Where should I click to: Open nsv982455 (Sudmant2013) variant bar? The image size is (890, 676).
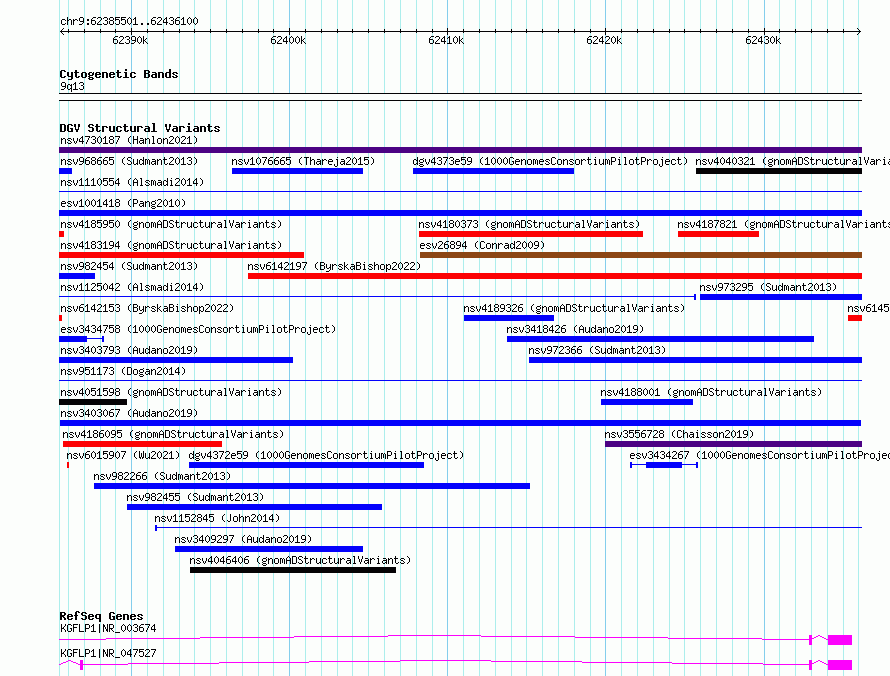(x=254, y=507)
